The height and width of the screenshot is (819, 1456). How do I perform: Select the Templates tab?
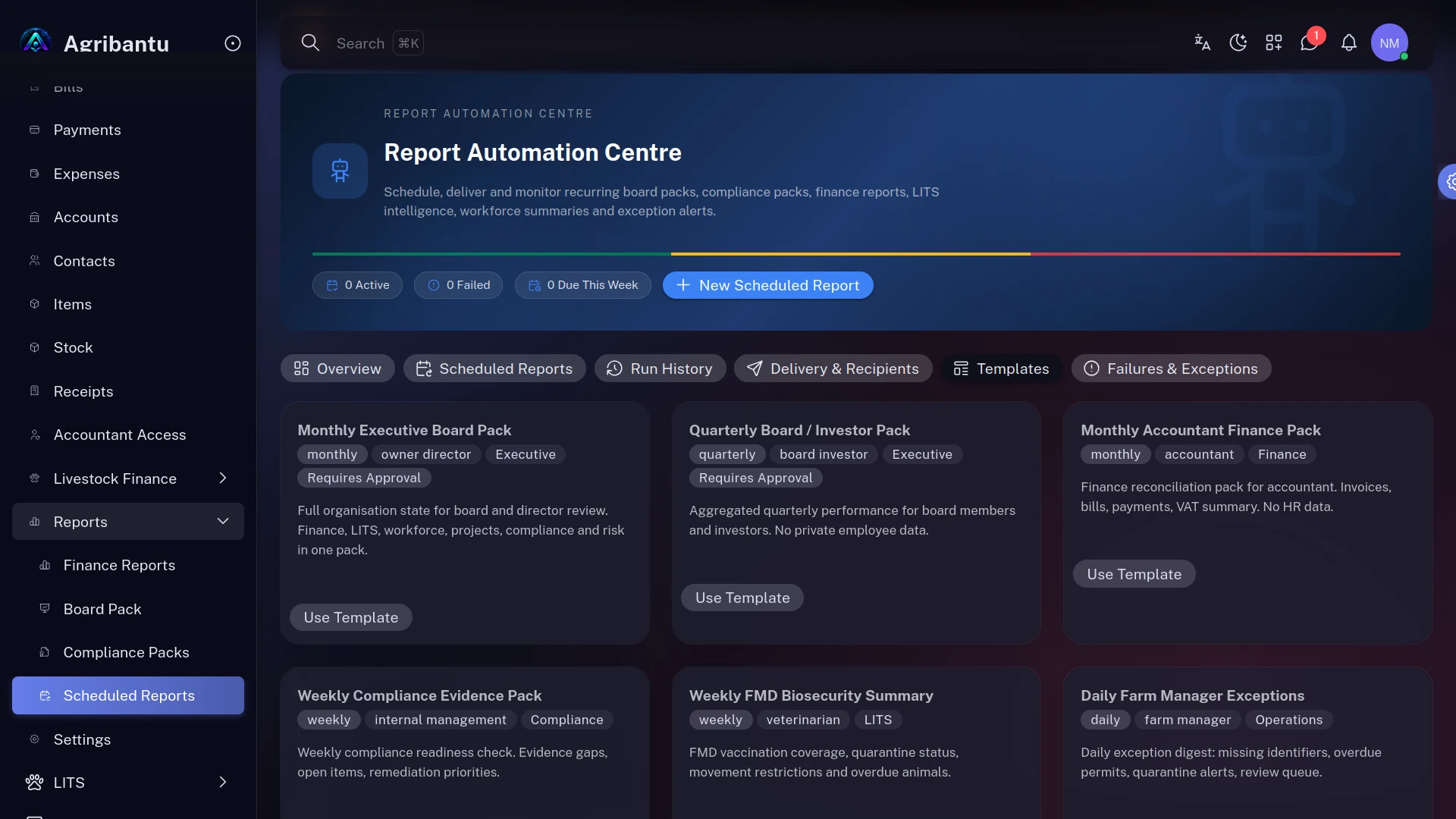point(1001,369)
